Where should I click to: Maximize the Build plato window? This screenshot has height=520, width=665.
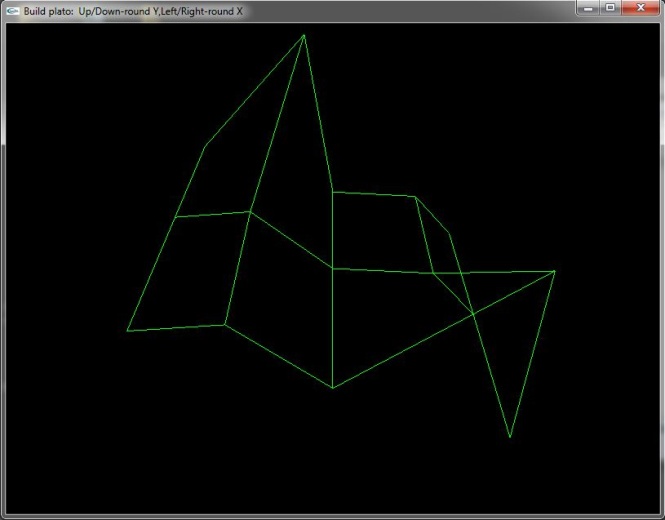(610, 8)
